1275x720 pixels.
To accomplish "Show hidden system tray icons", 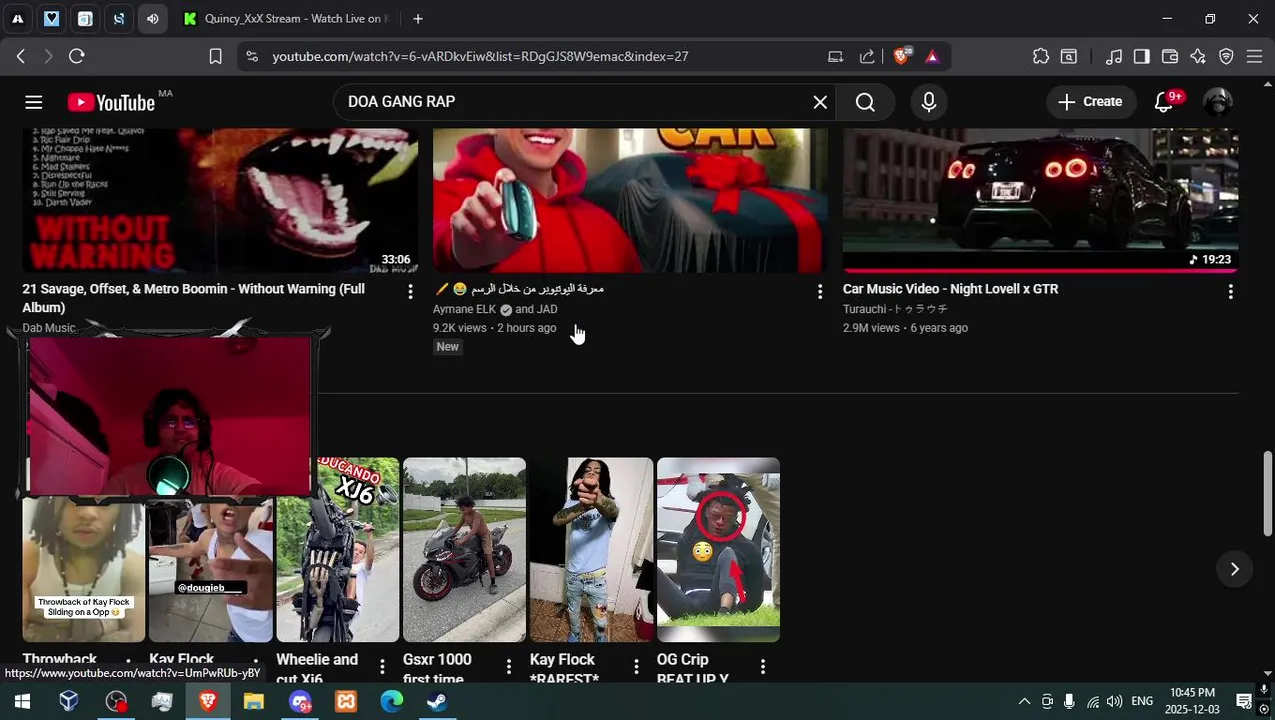I will pyautogui.click(x=1024, y=702).
